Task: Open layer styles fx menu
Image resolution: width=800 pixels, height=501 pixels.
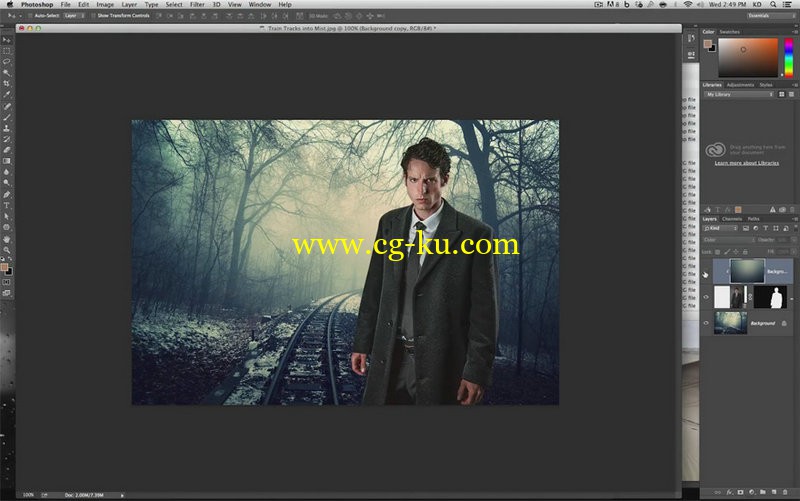Action: (x=729, y=492)
